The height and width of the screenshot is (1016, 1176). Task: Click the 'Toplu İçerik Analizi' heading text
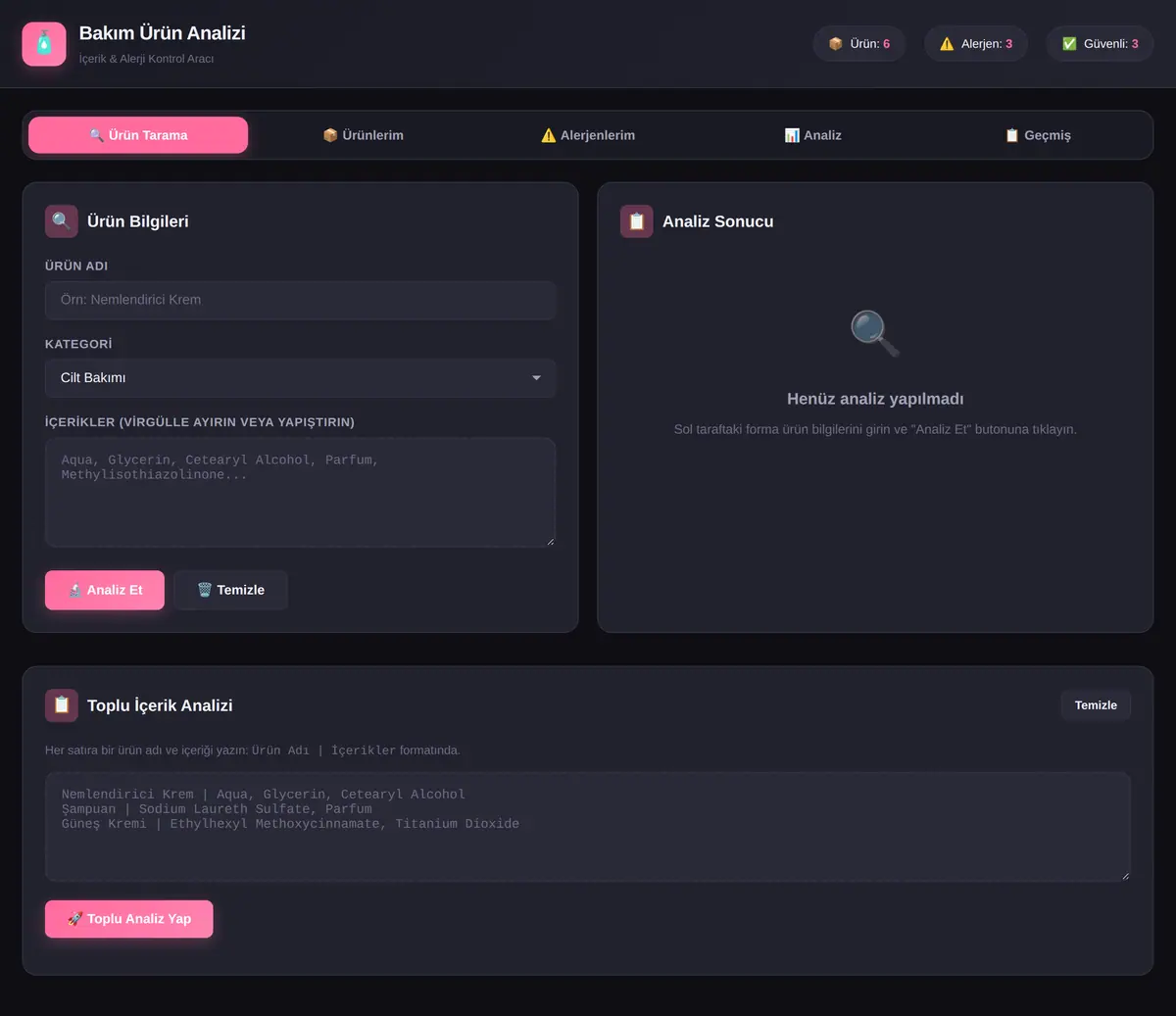160,705
